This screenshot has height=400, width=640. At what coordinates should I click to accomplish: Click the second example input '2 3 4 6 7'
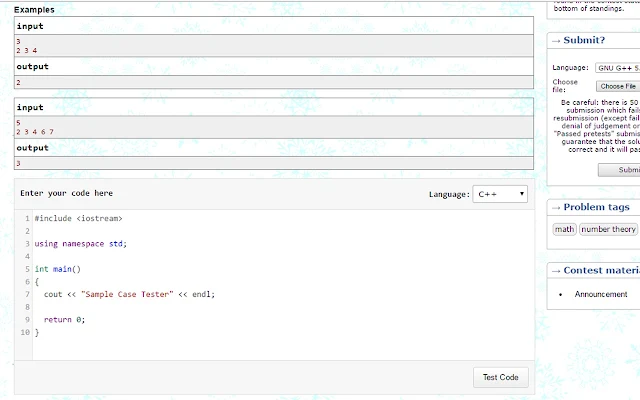35,132
